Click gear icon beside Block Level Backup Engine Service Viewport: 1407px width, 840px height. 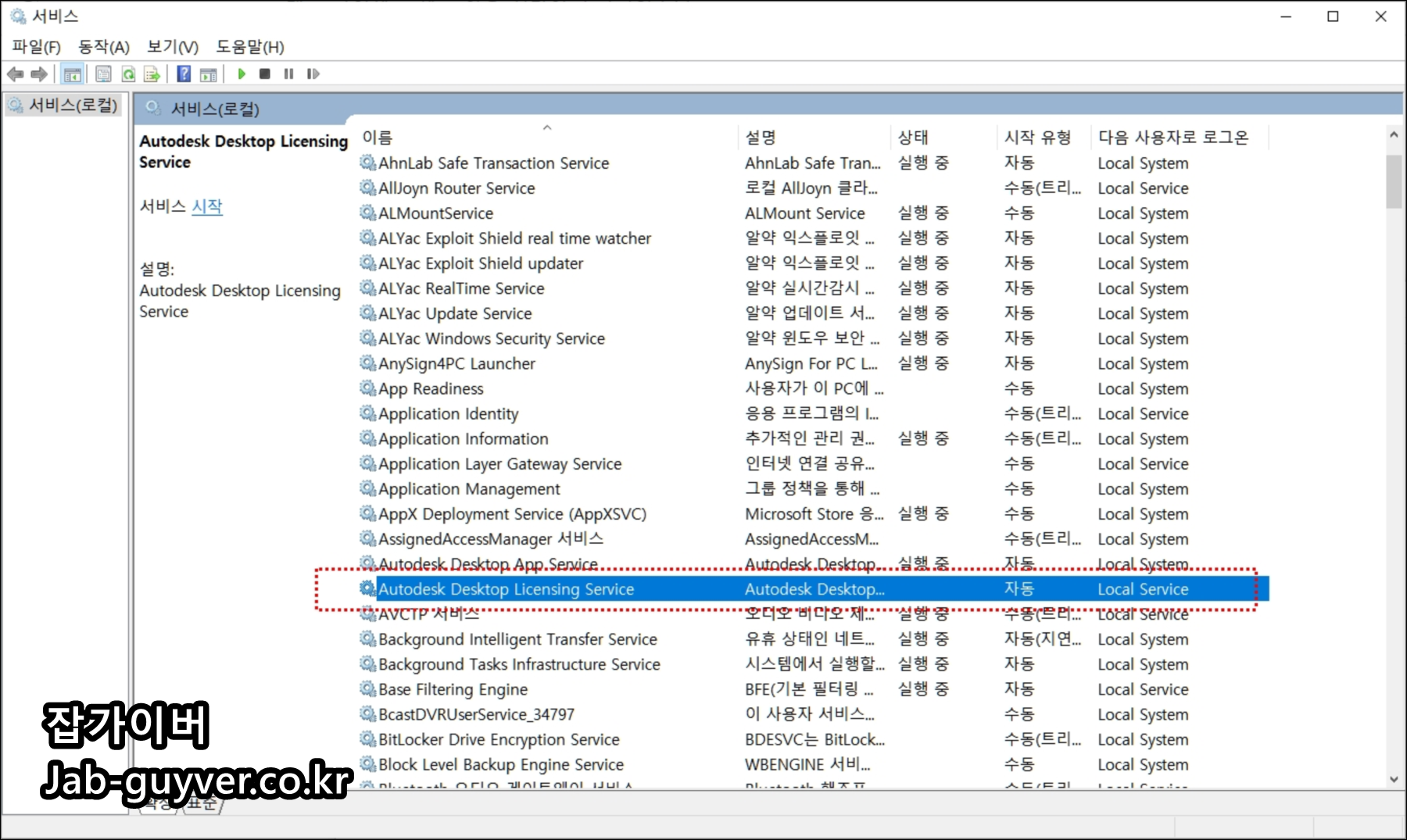(367, 764)
